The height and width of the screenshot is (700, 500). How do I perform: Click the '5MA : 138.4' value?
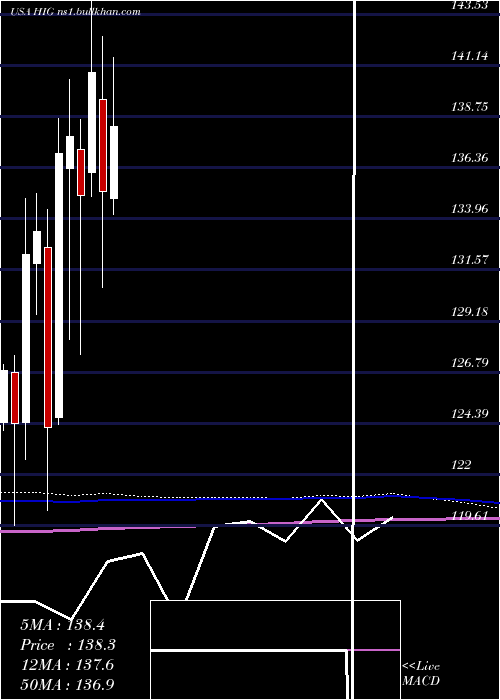62,625
